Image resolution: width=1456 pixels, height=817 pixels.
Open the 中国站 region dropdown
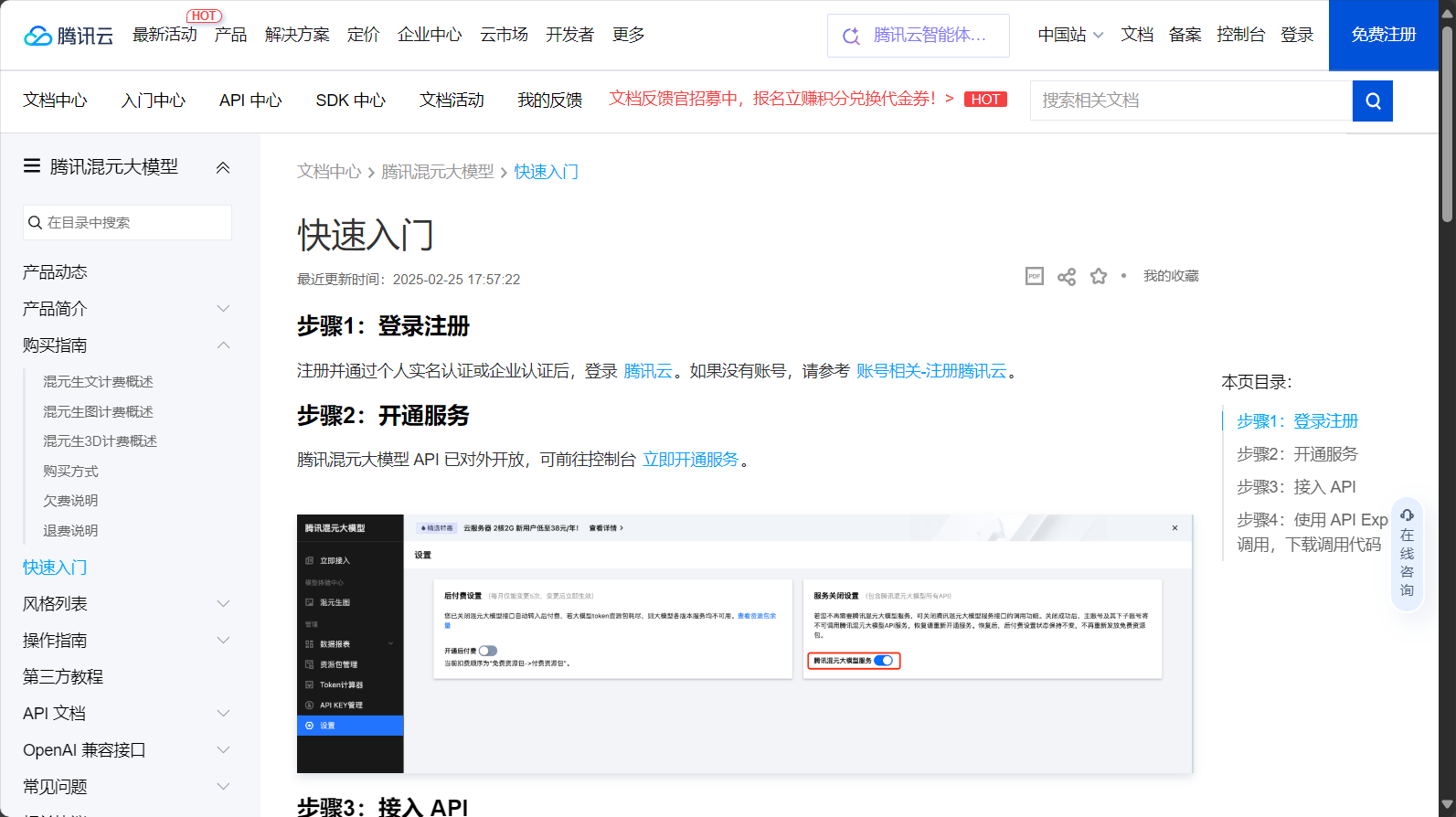pos(1070,35)
